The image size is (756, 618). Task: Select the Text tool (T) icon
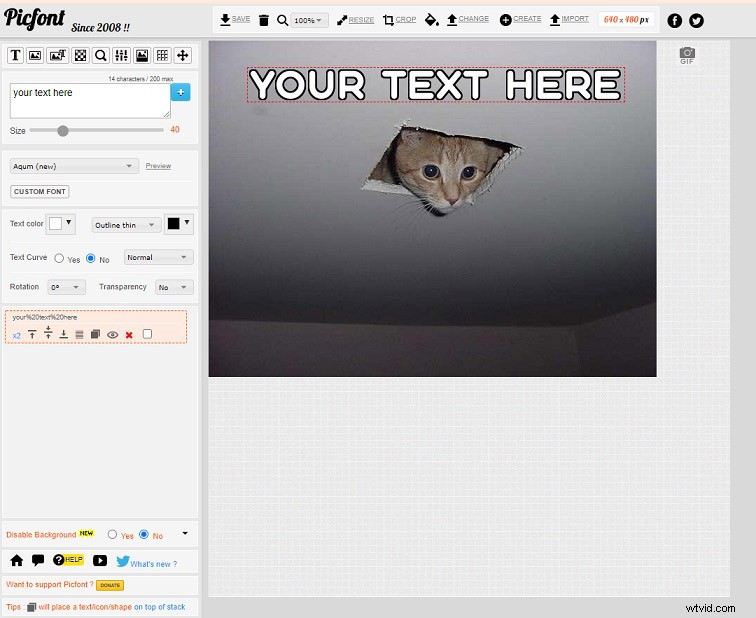15,55
